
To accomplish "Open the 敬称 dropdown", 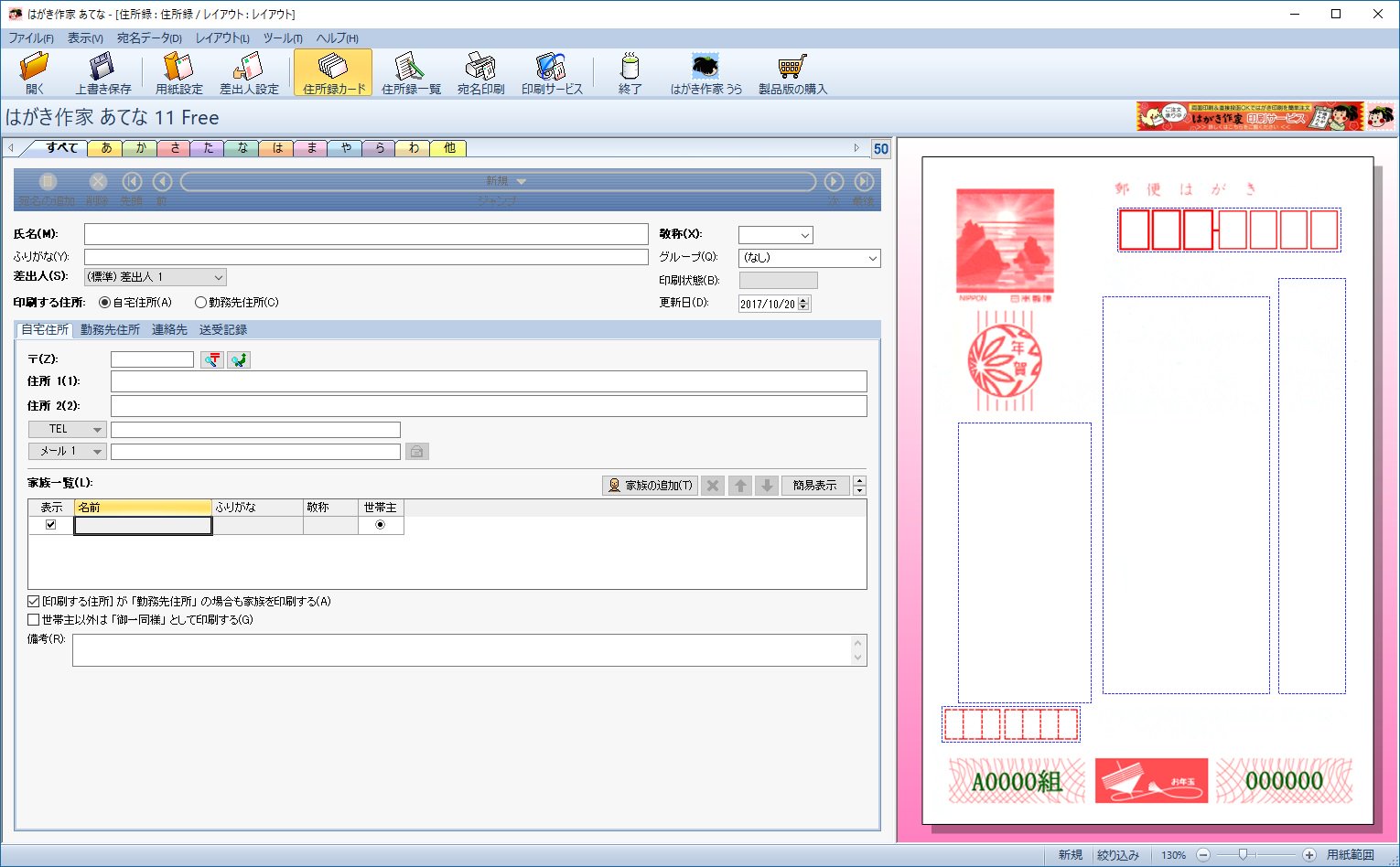I will click(x=805, y=235).
